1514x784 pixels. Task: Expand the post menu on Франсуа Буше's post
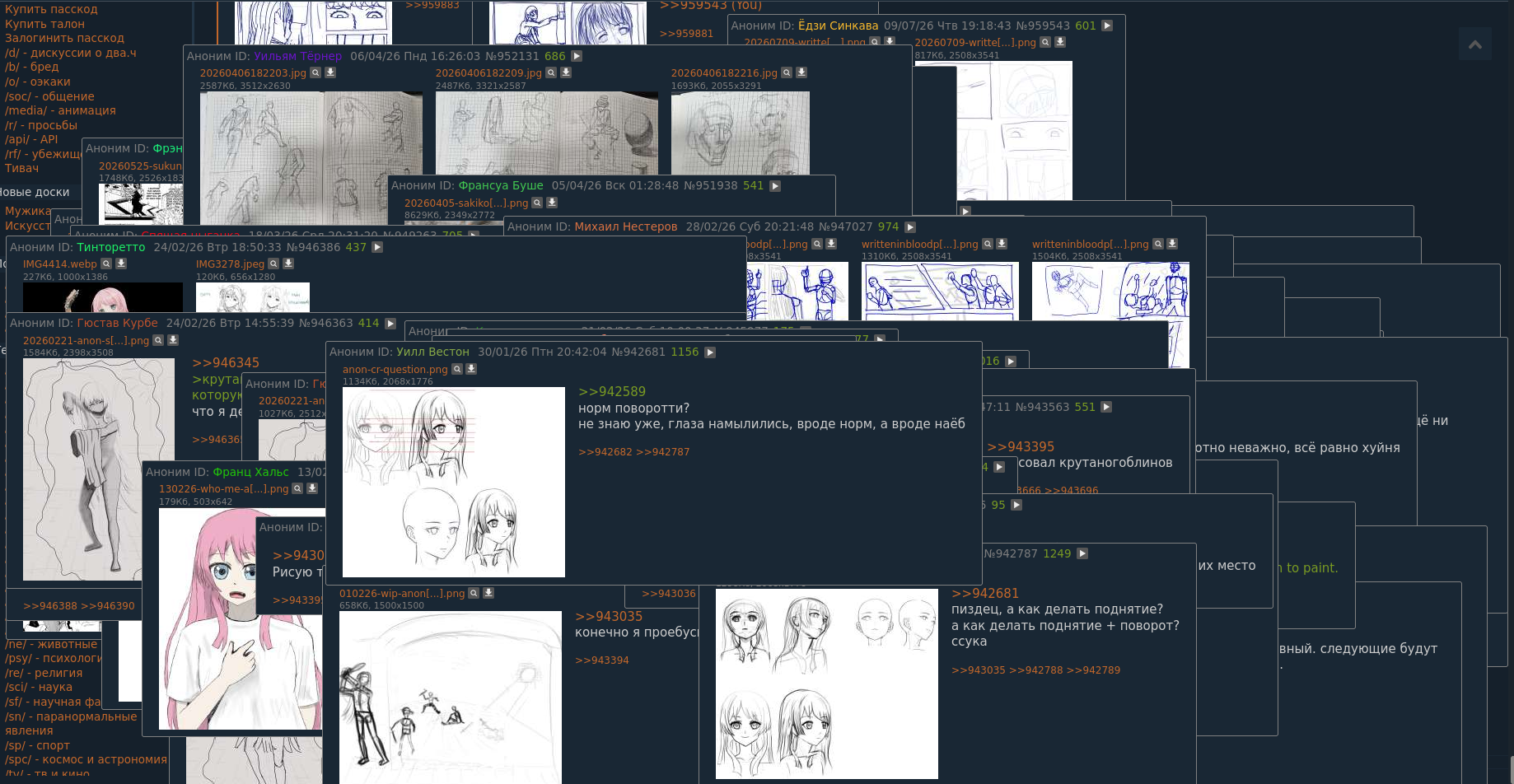click(x=775, y=186)
